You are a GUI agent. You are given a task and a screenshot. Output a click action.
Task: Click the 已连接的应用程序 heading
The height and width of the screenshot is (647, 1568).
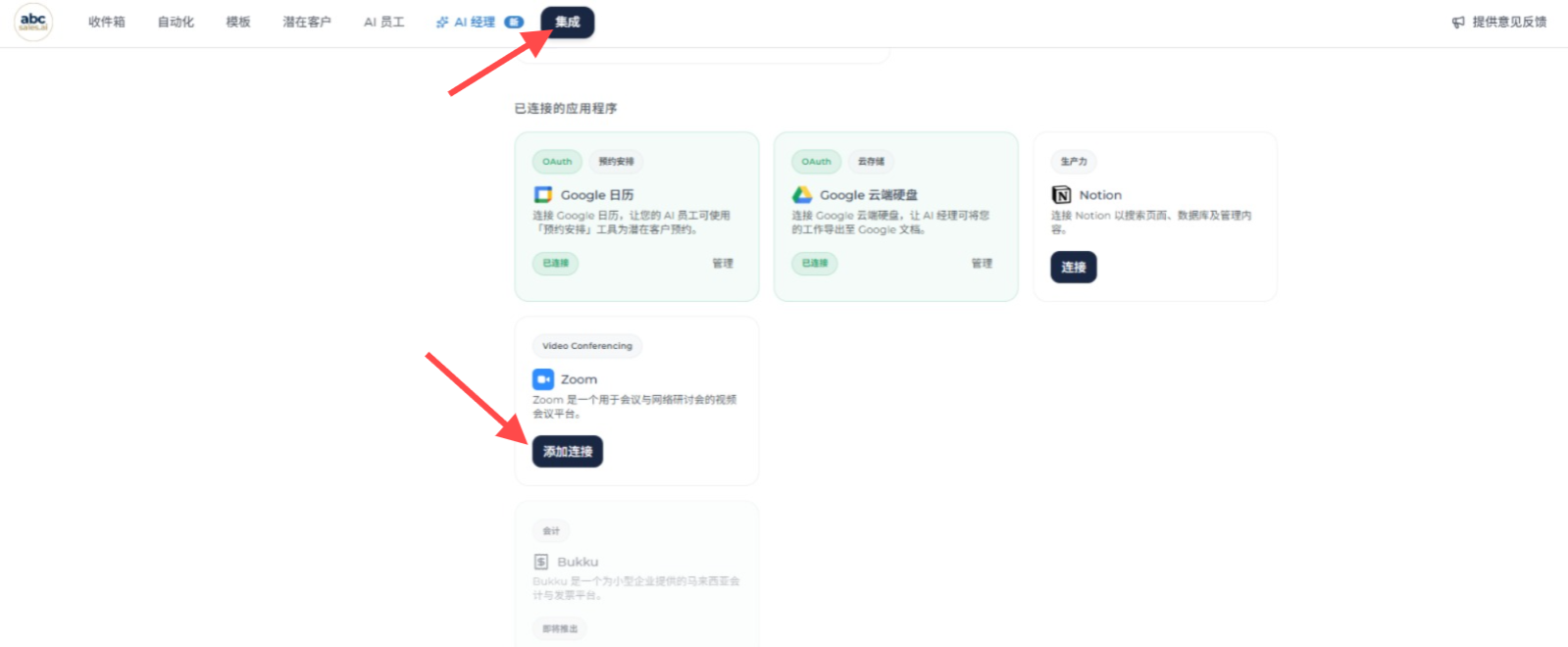point(566,109)
